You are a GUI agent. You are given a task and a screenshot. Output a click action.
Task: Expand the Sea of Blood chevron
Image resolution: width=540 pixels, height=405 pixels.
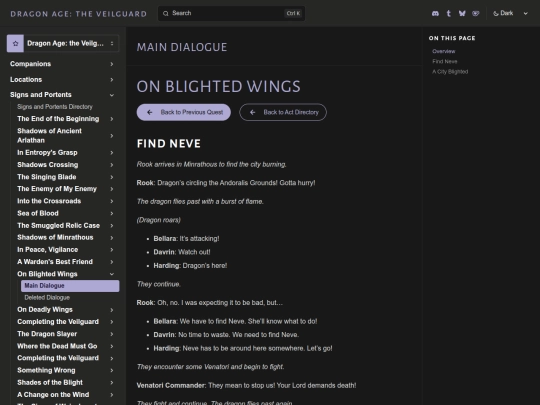click(x=112, y=214)
